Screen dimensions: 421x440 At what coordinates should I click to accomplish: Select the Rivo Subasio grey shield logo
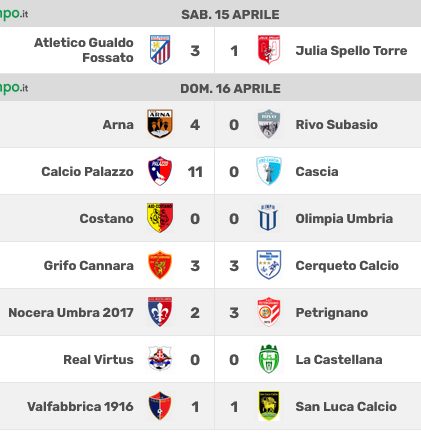[269, 124]
